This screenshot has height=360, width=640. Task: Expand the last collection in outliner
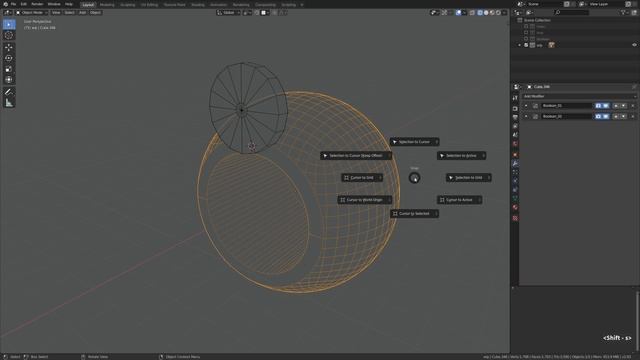(x=520, y=45)
